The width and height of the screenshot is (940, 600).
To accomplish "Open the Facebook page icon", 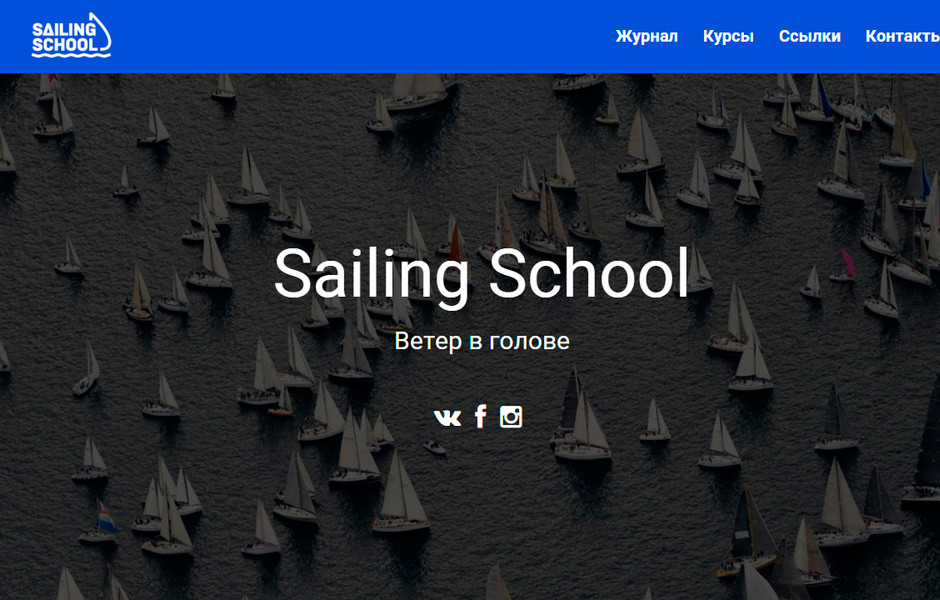I will pos(481,416).
